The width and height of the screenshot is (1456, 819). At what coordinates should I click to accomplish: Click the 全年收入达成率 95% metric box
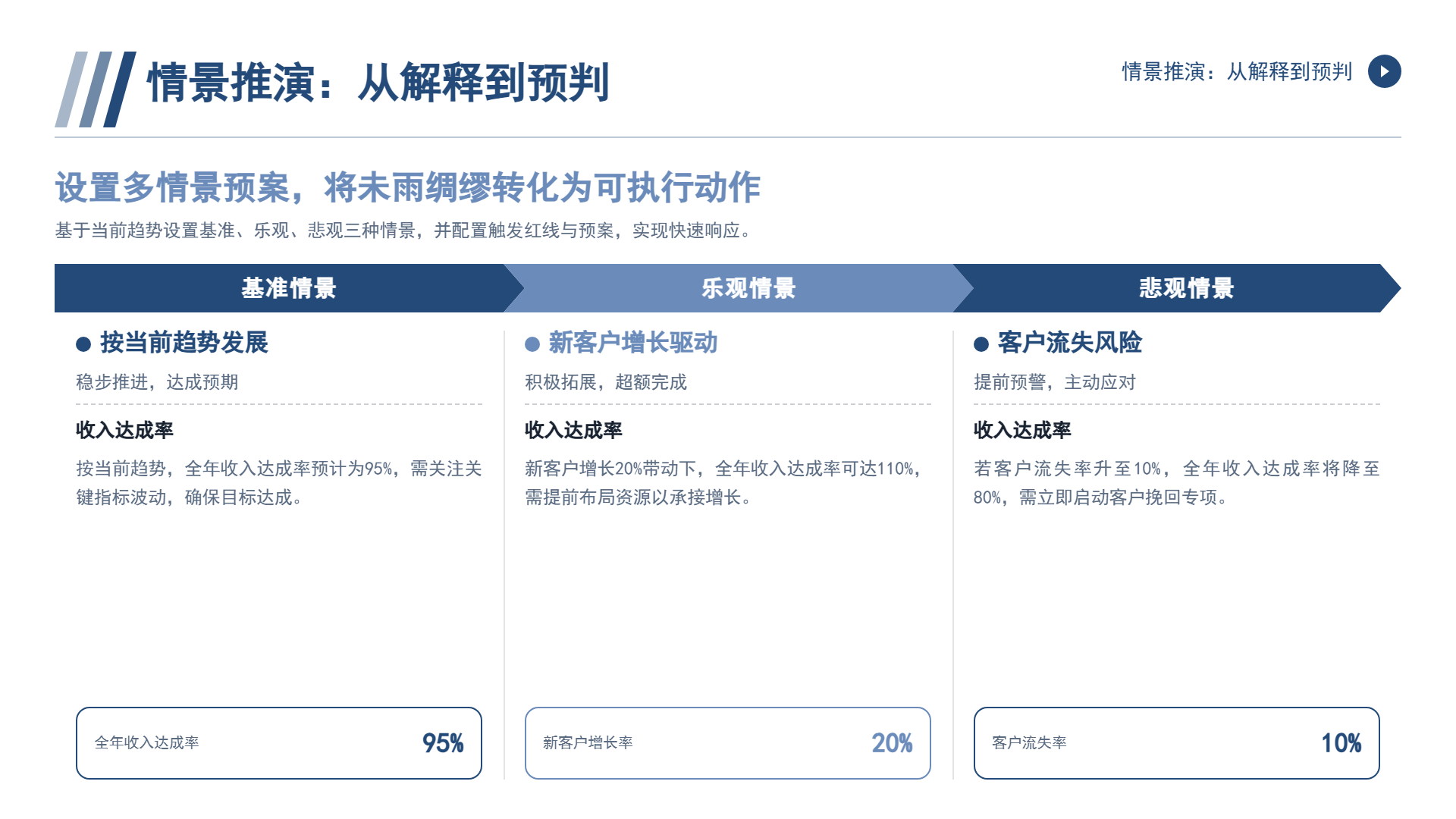pos(279,743)
